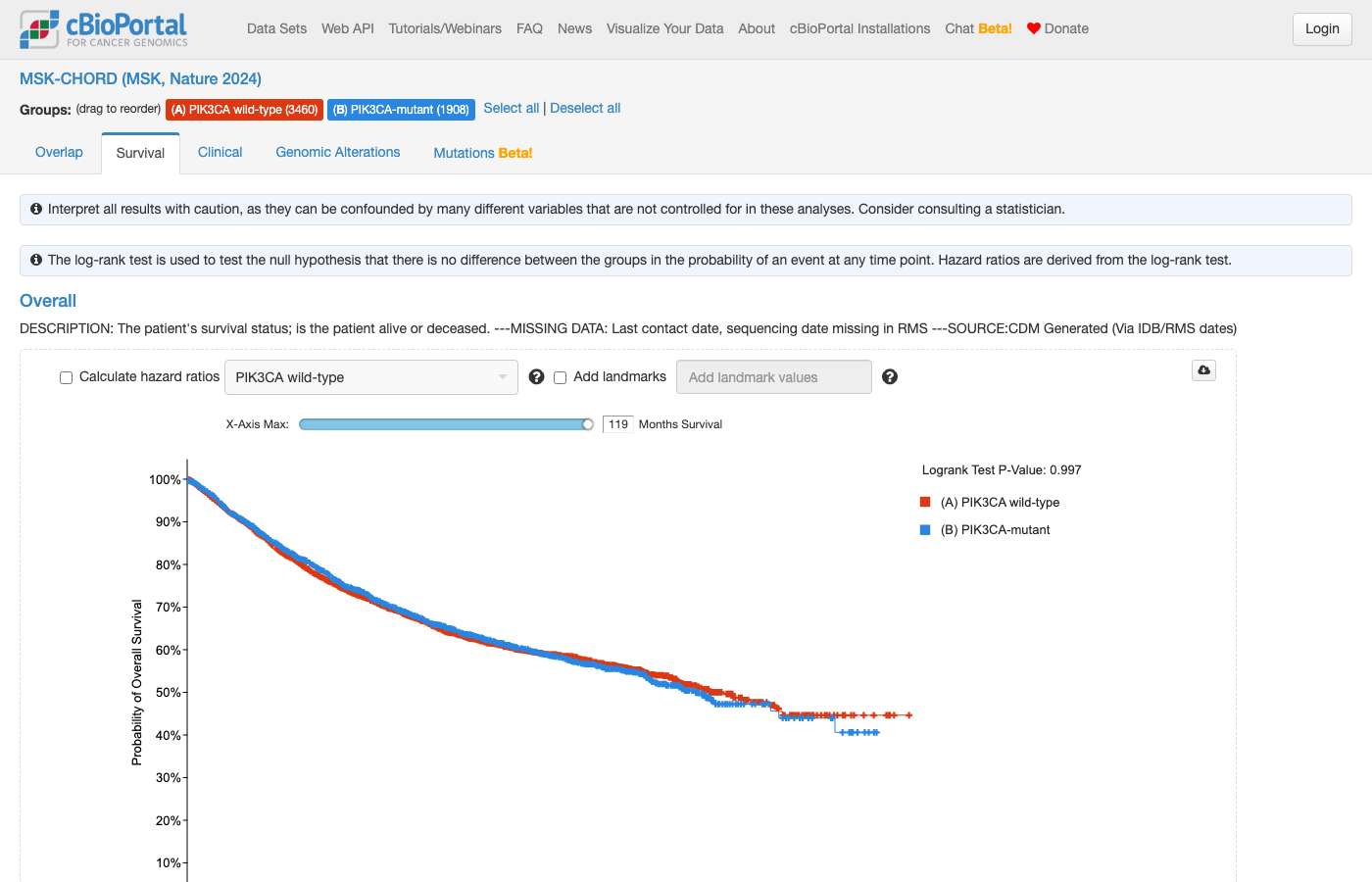Click info icon in the caution notice
This screenshot has height=882, width=1372.
point(36,209)
